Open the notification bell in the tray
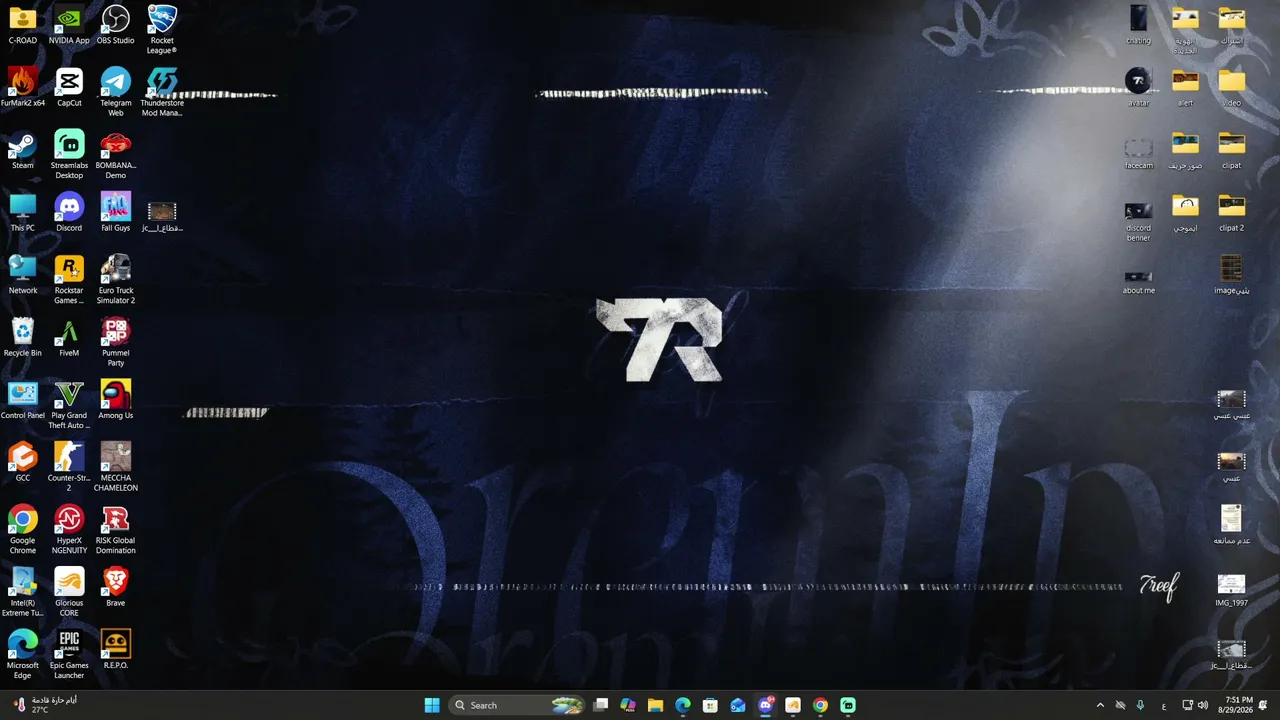This screenshot has height=720, width=1280. point(1264,705)
